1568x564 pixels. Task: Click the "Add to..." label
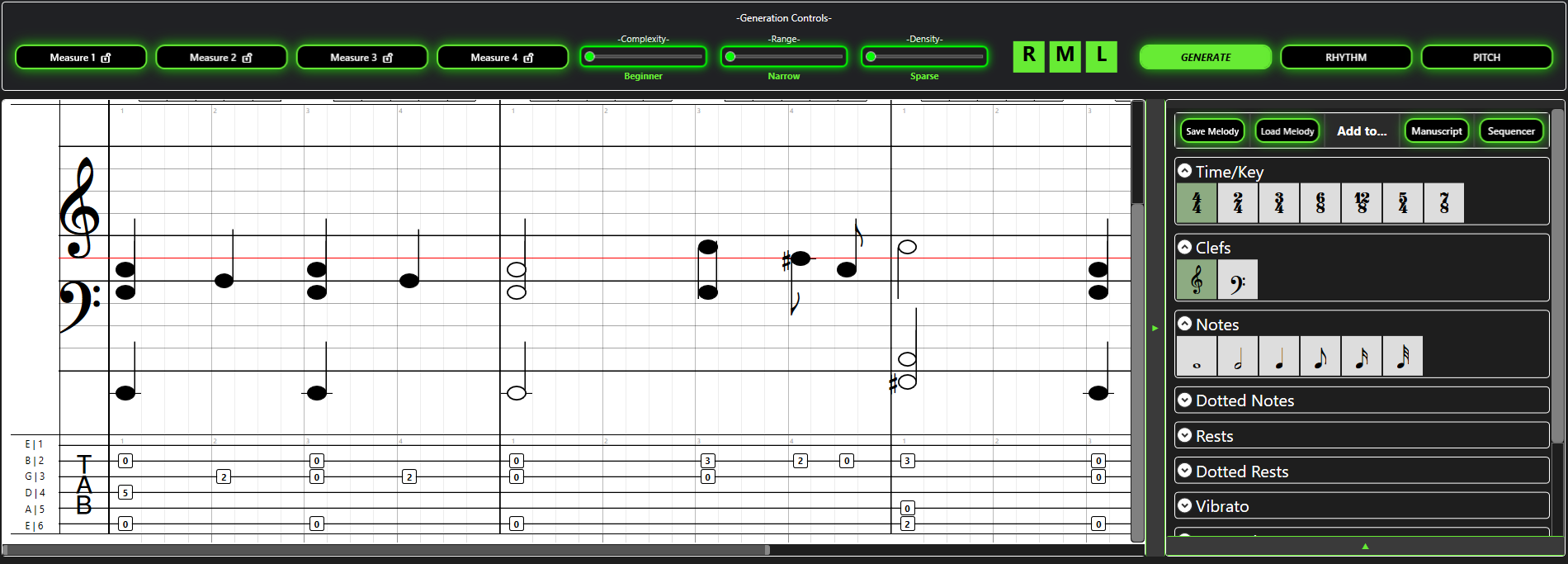(x=1362, y=131)
